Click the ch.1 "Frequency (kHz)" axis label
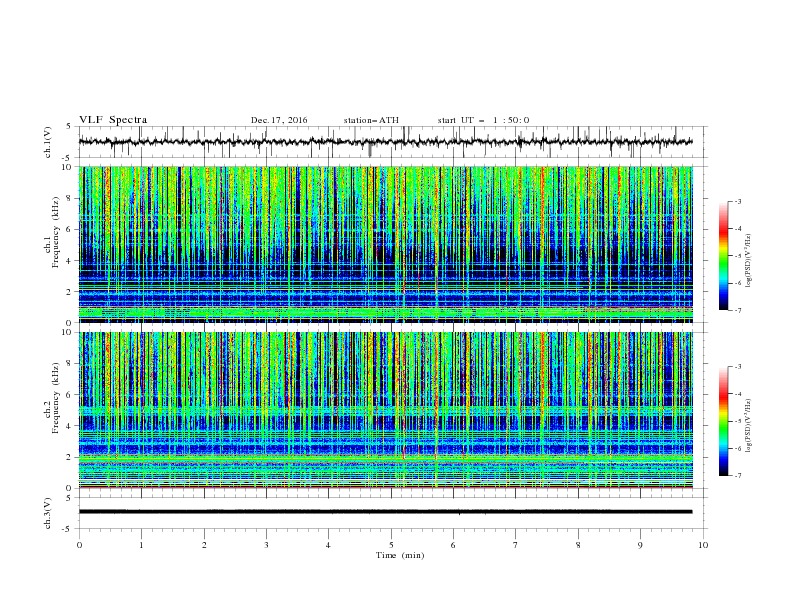Image resolution: width=792 pixels, height=612 pixels. point(56,230)
